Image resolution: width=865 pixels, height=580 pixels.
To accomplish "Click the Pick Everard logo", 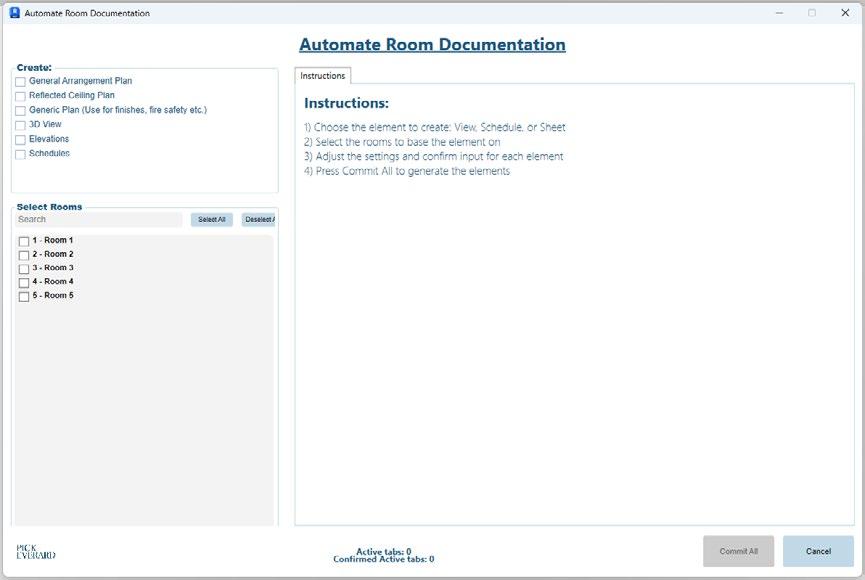I will [x=36, y=552].
